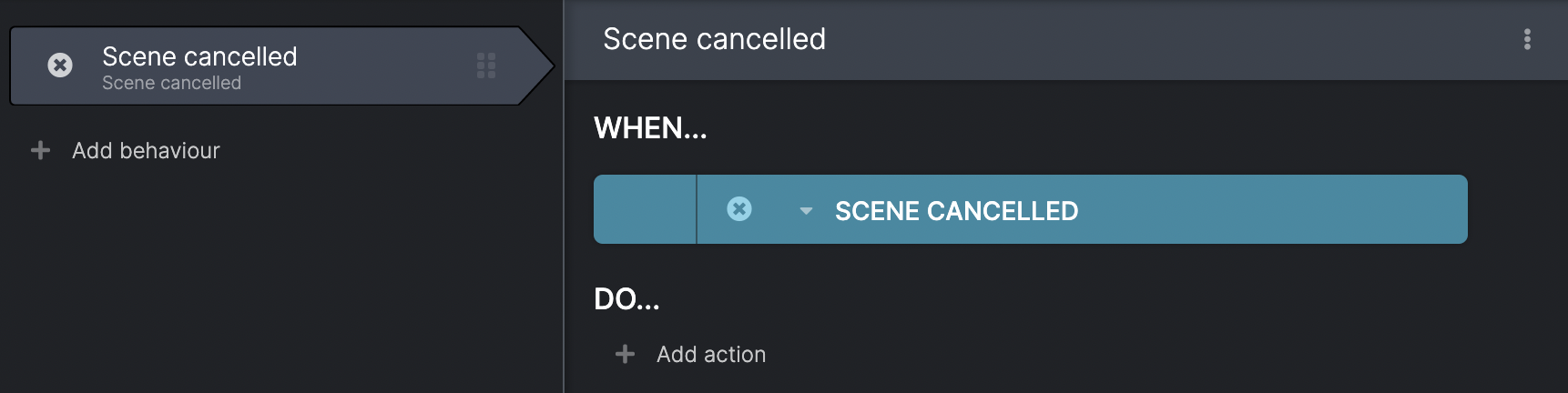Click the WHEN... section heading
1568x393 pixels.
click(x=650, y=128)
